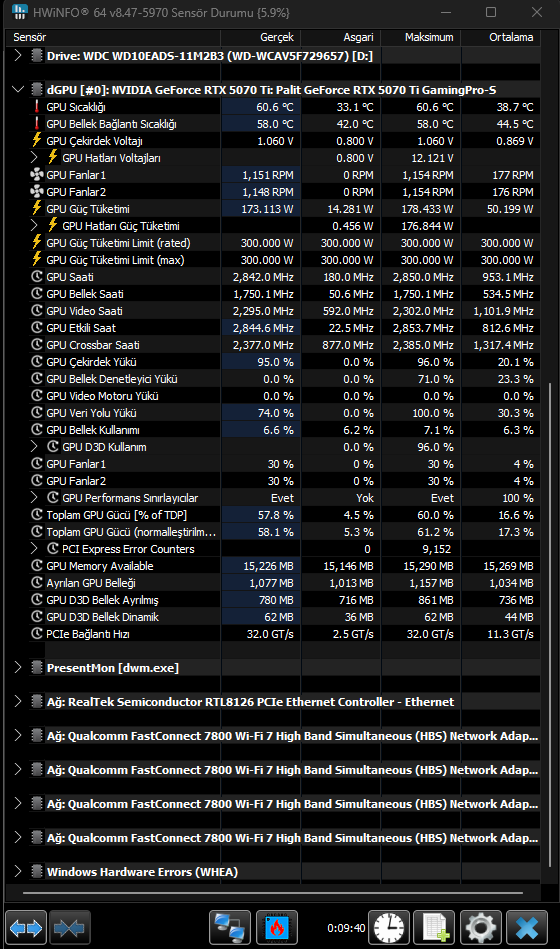Click fan icon beside GPU Fanlar1 RPM row
The image size is (560, 949).
tap(37, 175)
